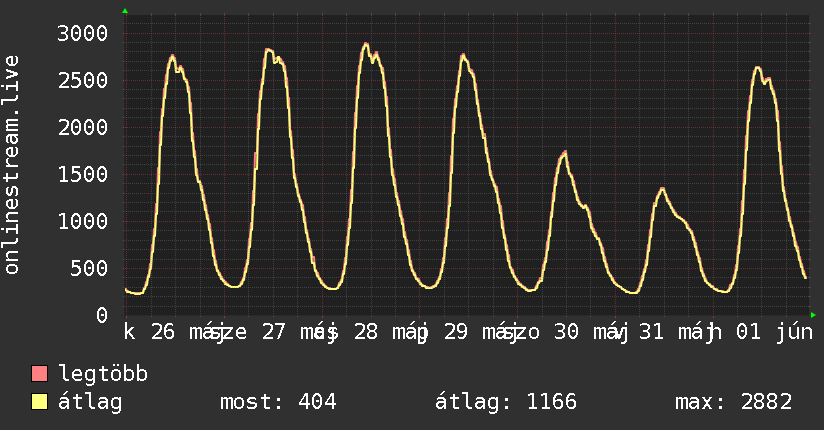
Task: Click the 3000 y-axis label
Action: [x=83, y=34]
